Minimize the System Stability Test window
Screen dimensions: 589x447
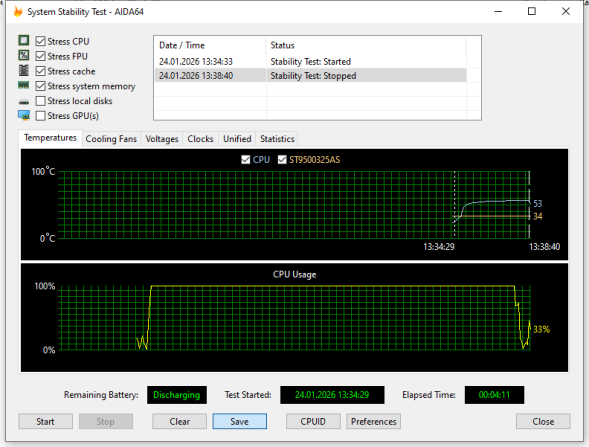[x=498, y=12]
